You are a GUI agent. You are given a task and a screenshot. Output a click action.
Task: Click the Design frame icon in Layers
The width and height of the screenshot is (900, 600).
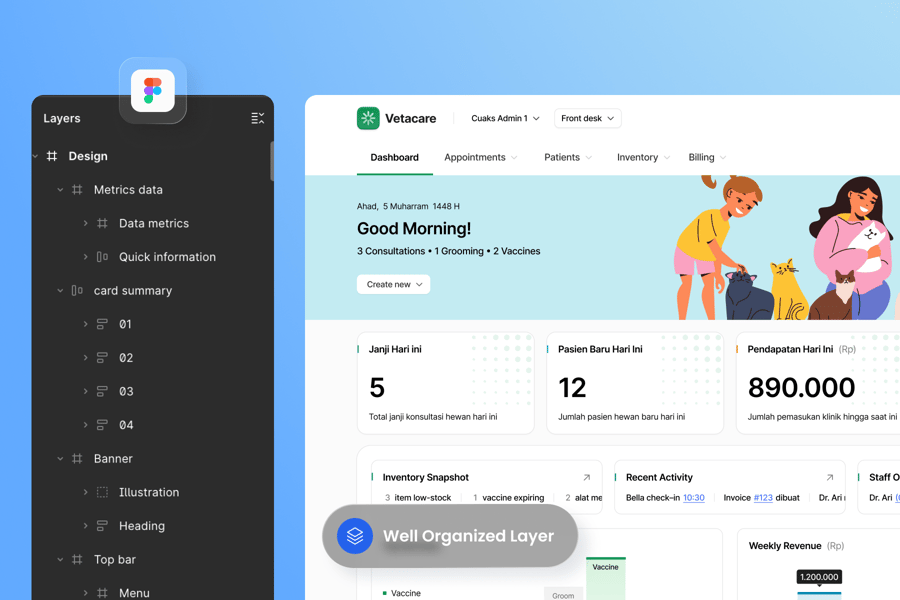52,156
